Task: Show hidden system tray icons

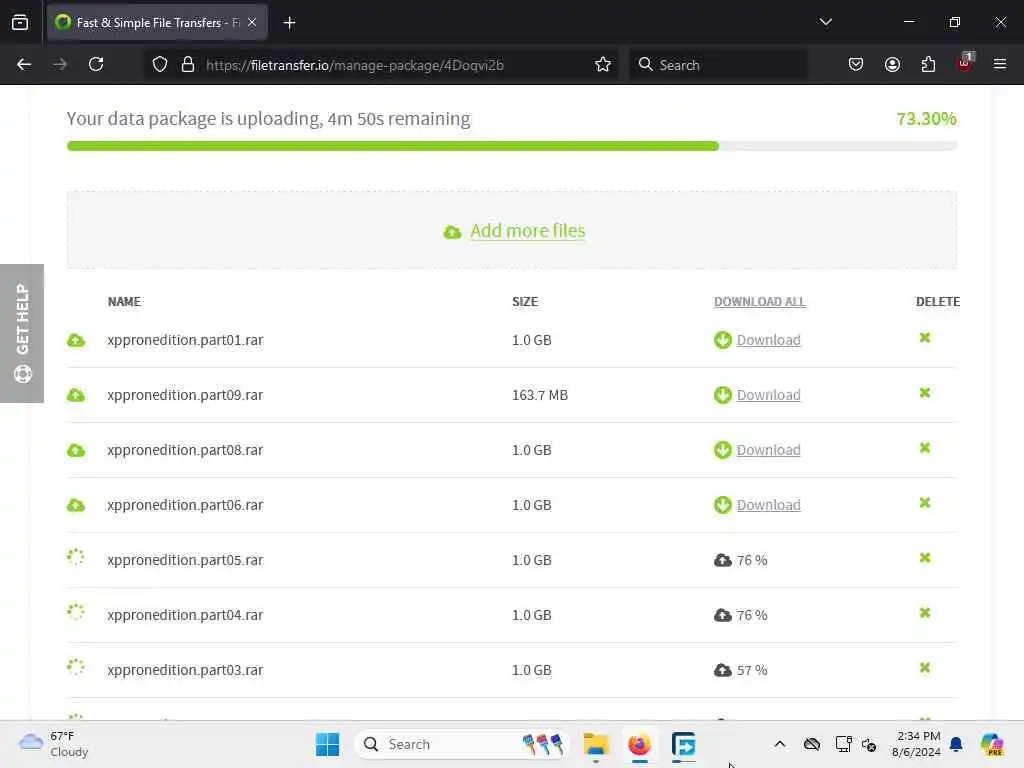Action: click(x=779, y=744)
